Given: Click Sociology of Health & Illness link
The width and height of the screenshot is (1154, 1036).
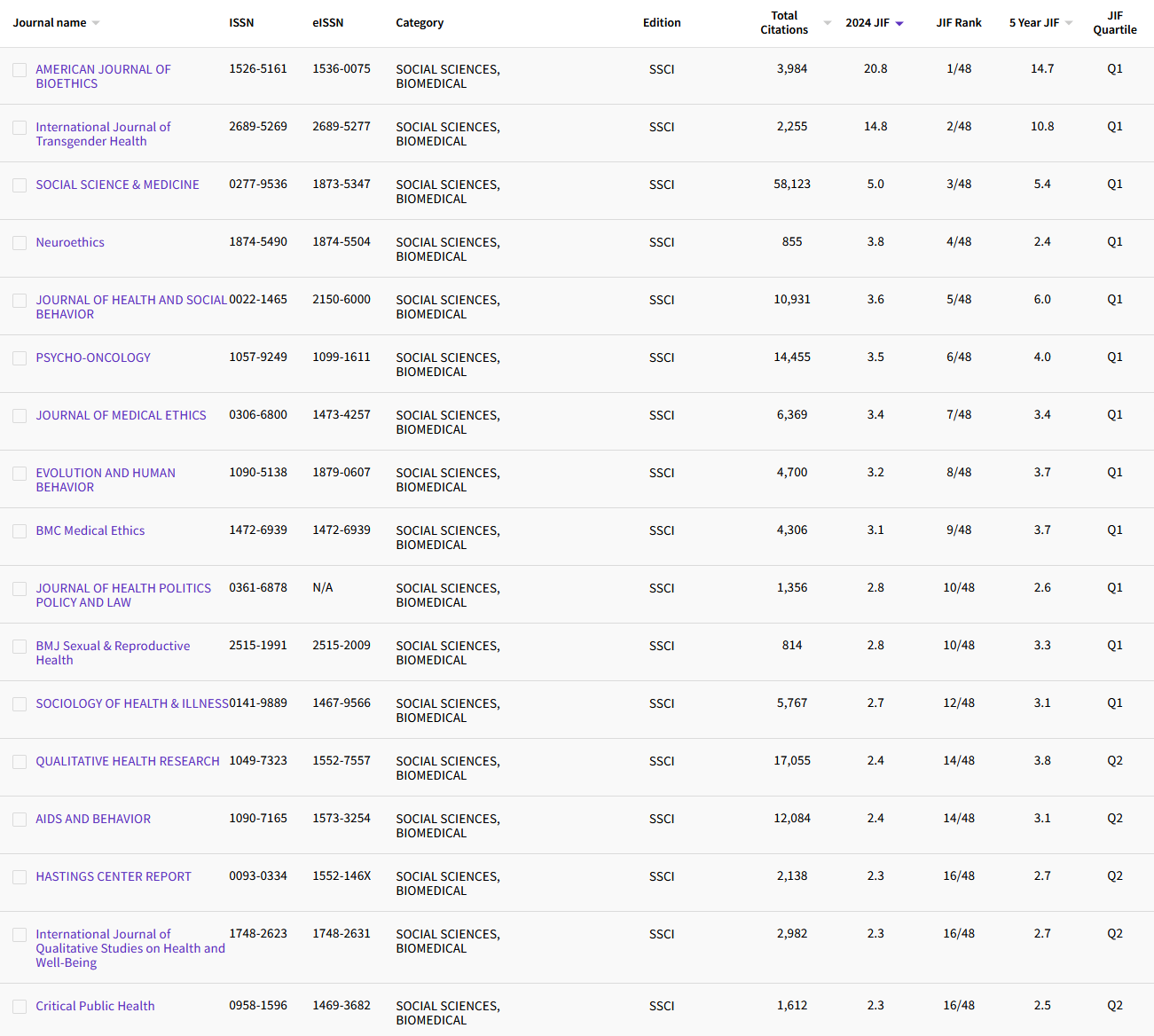Looking at the screenshot, I should (131, 703).
